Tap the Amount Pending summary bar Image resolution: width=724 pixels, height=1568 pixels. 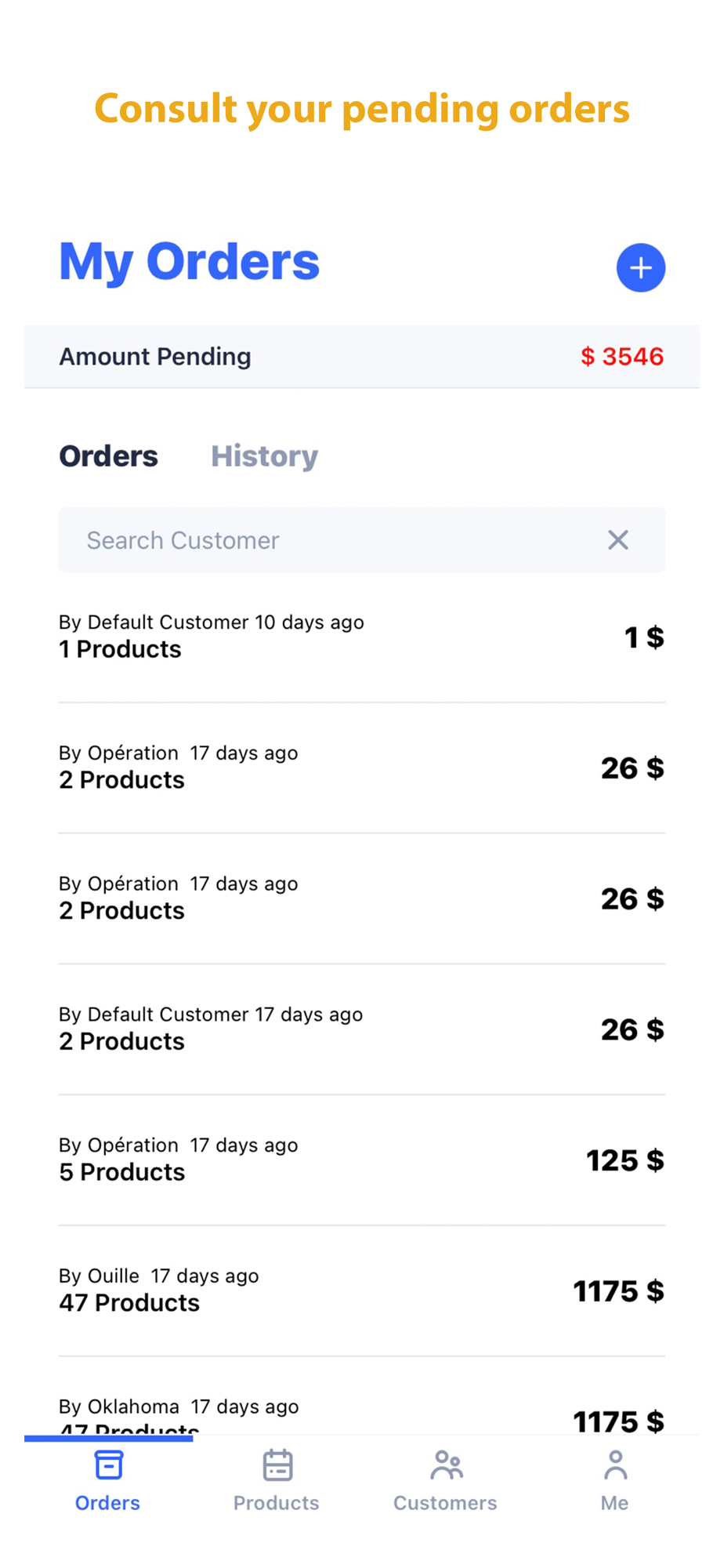click(x=313, y=357)
